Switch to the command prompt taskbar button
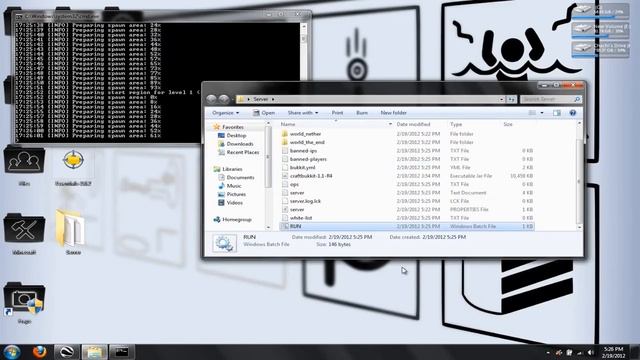Viewport: 640px width, 360px height. [121, 352]
